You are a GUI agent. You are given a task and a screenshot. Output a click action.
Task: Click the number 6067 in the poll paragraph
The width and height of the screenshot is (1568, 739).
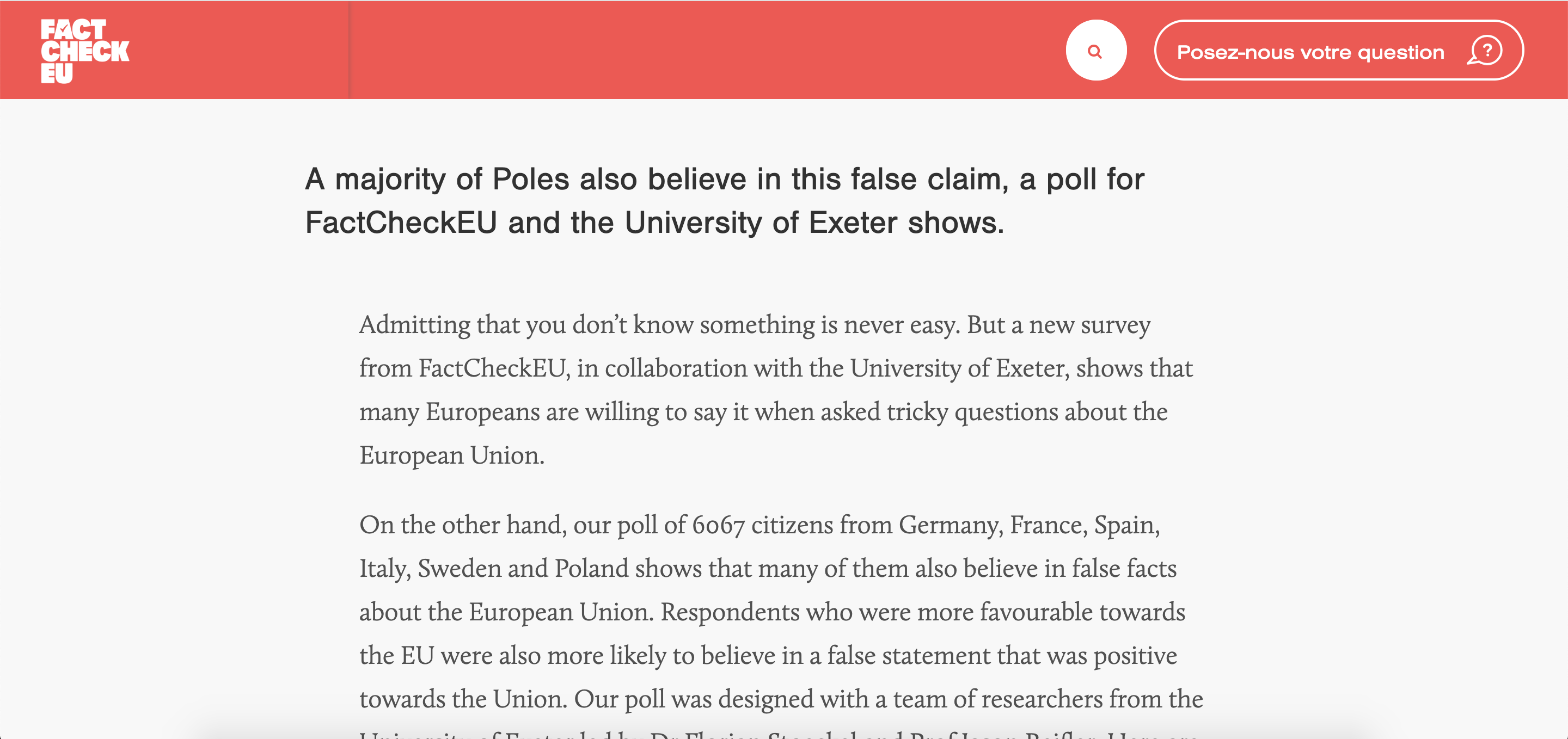coord(718,525)
